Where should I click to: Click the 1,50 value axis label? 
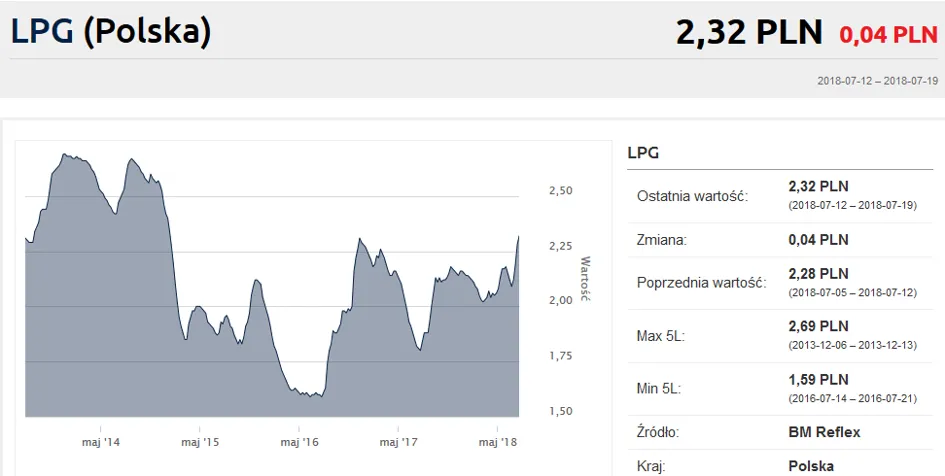click(x=560, y=411)
